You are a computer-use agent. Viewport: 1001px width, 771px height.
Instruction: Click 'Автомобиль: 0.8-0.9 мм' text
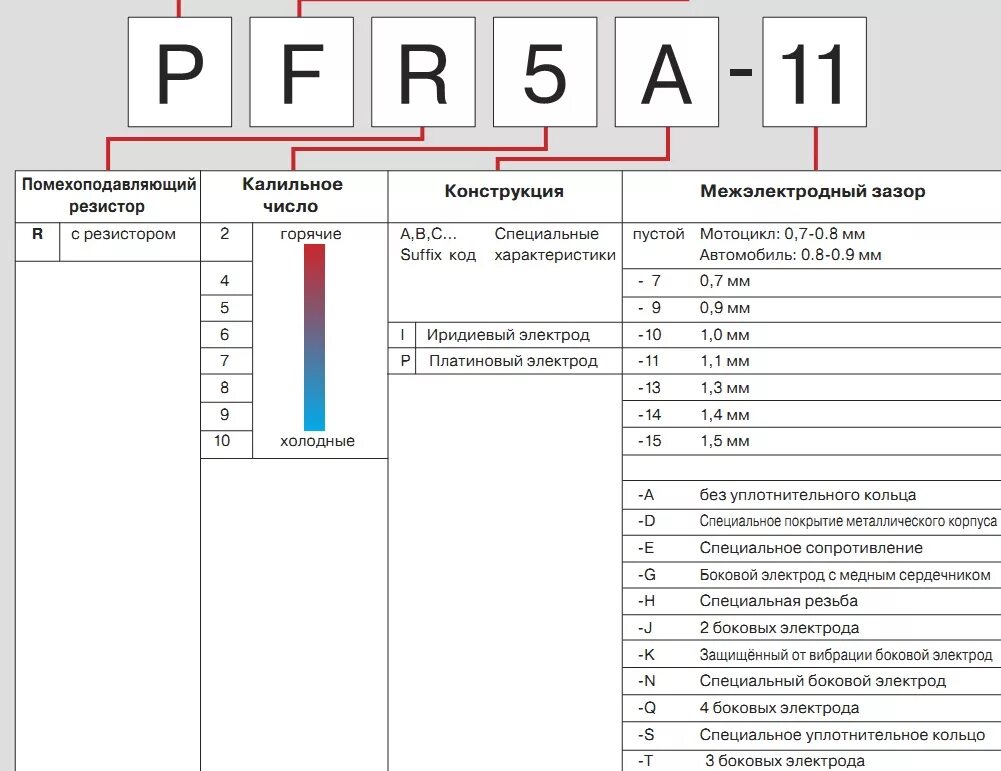(x=790, y=255)
